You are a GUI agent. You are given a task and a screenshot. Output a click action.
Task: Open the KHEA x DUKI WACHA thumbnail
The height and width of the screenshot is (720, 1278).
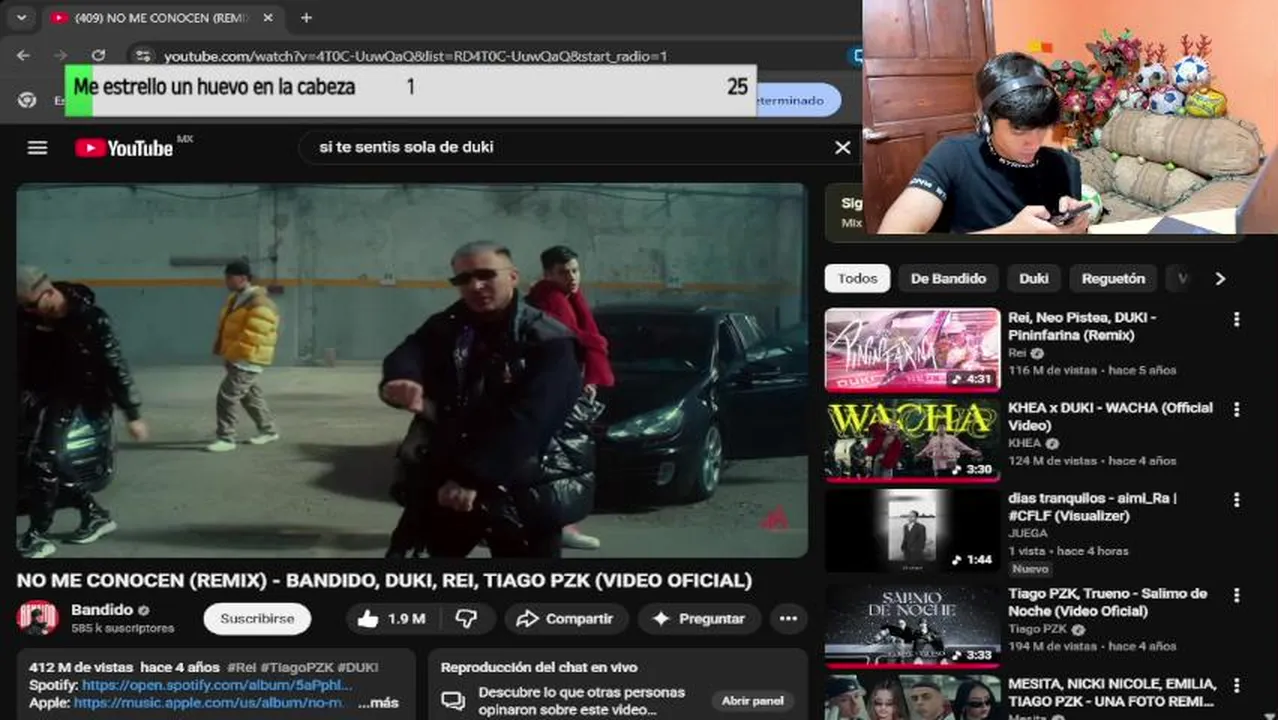click(912, 440)
